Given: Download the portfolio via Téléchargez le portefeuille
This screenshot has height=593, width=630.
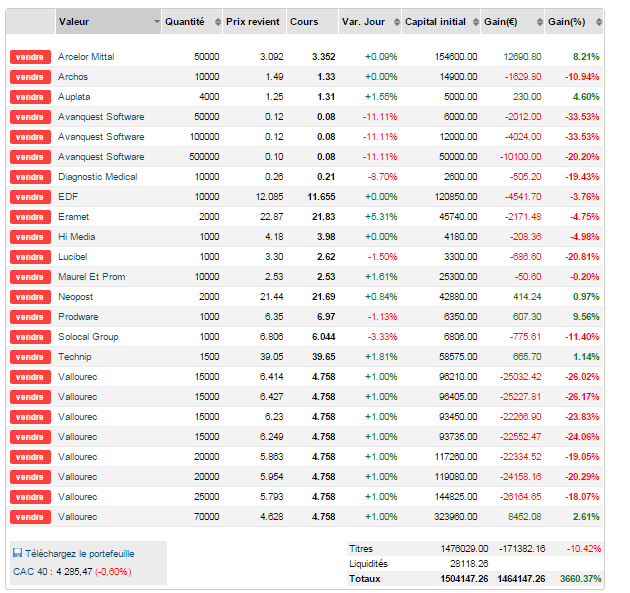Looking at the screenshot, I should 79,553.
